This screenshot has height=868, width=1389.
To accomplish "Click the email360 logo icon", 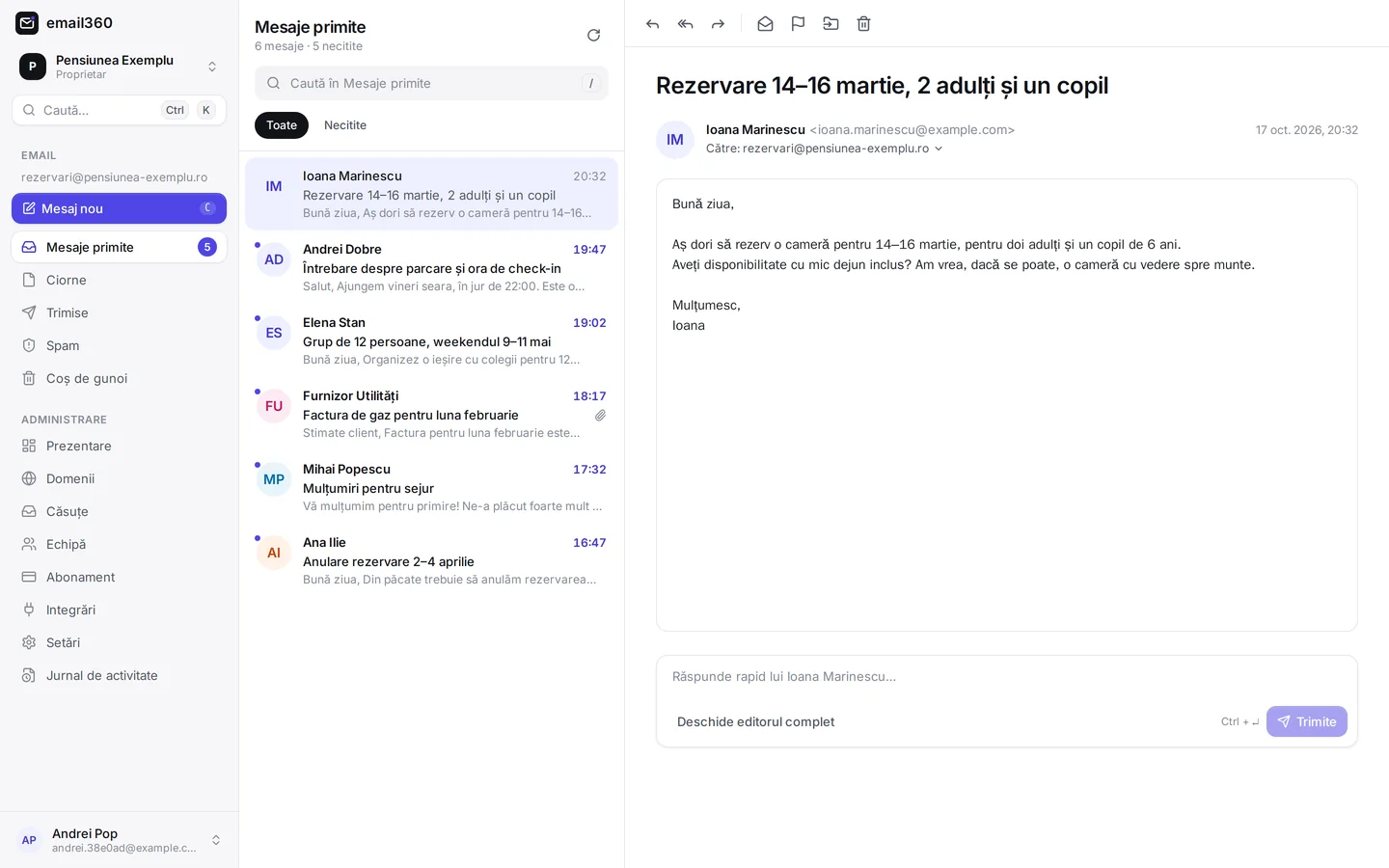I will tap(27, 22).
